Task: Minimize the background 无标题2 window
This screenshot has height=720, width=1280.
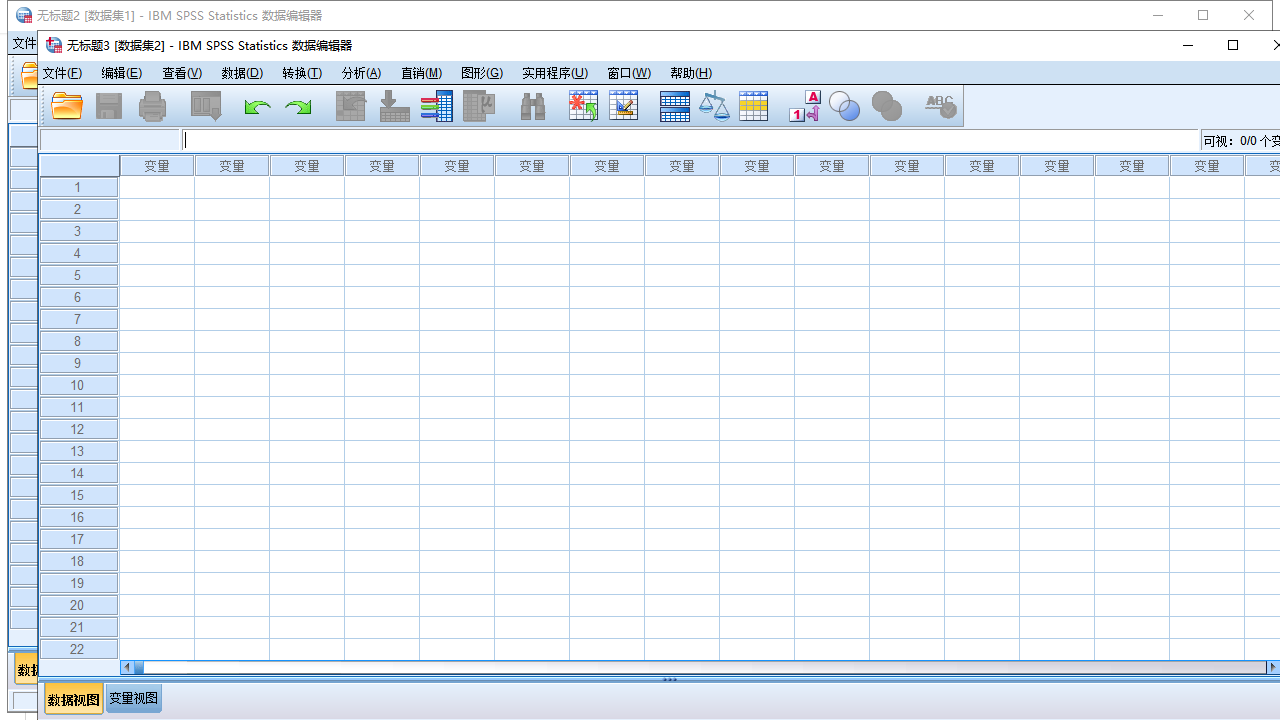Action: [1158, 15]
